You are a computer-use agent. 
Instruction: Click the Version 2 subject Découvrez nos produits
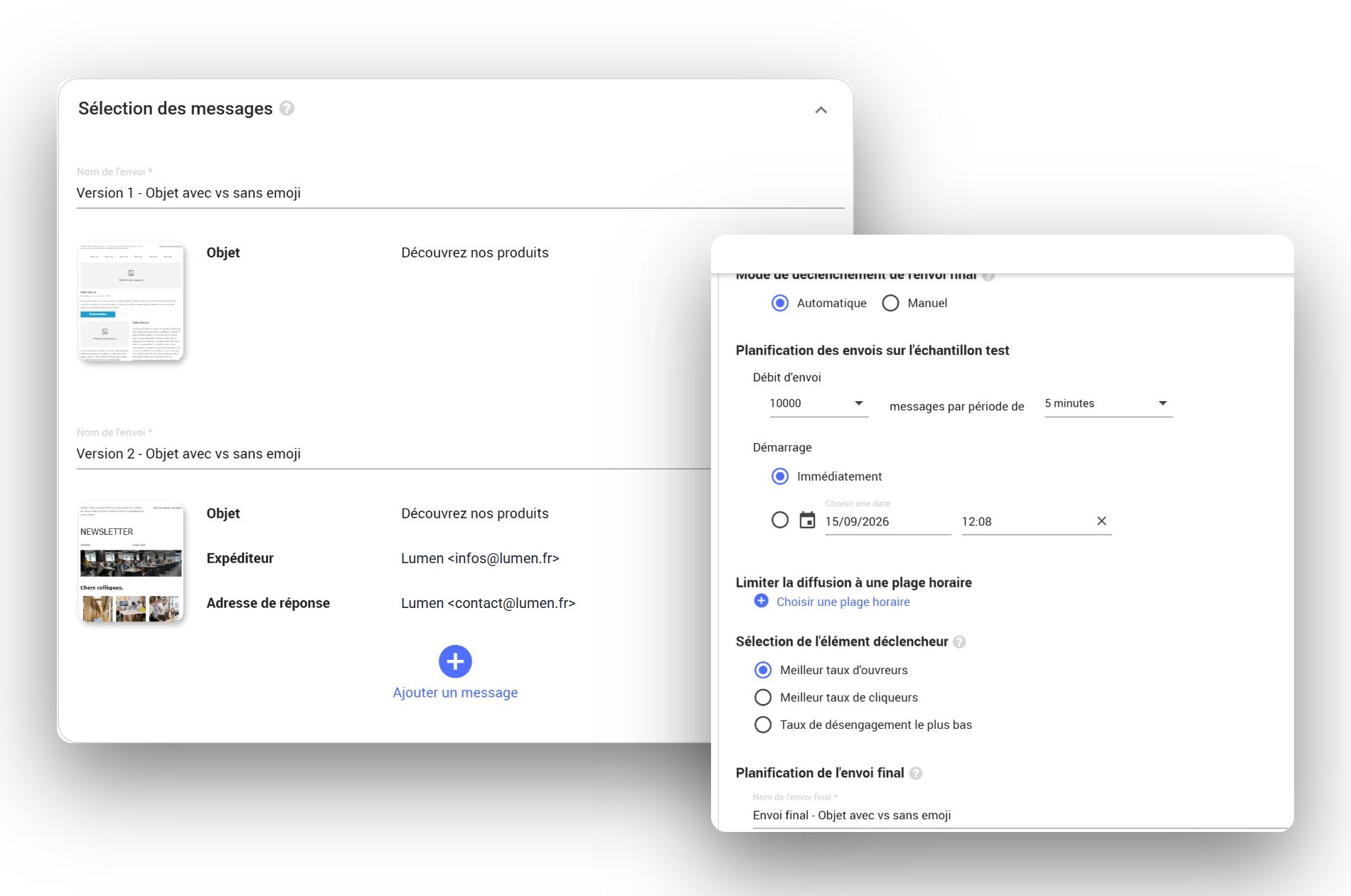pos(475,514)
